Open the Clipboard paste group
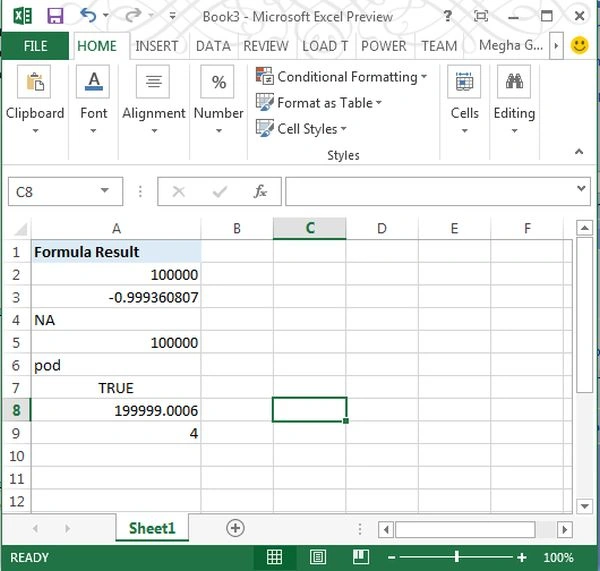600x571 pixels. (x=34, y=82)
